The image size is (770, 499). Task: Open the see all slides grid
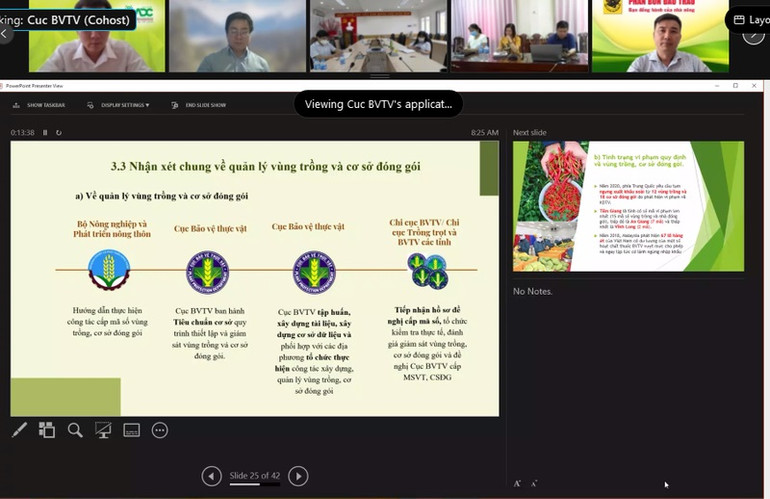point(47,430)
